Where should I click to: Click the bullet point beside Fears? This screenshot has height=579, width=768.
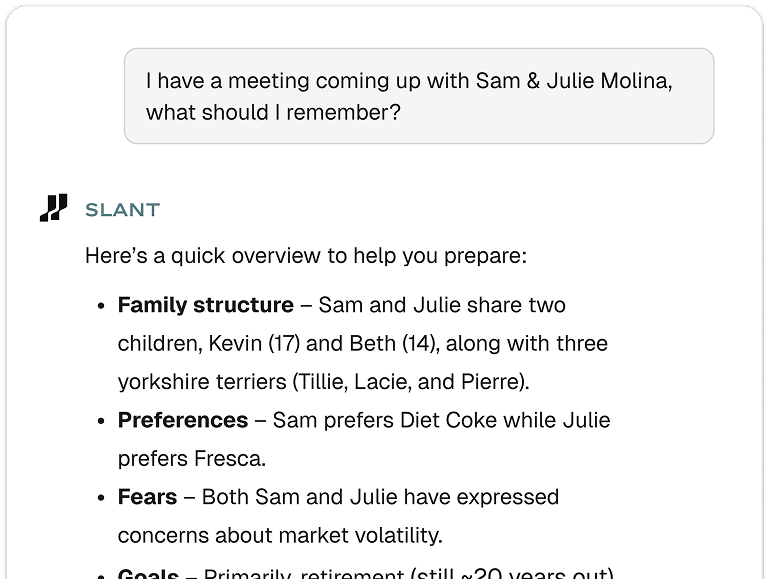(x=101, y=498)
